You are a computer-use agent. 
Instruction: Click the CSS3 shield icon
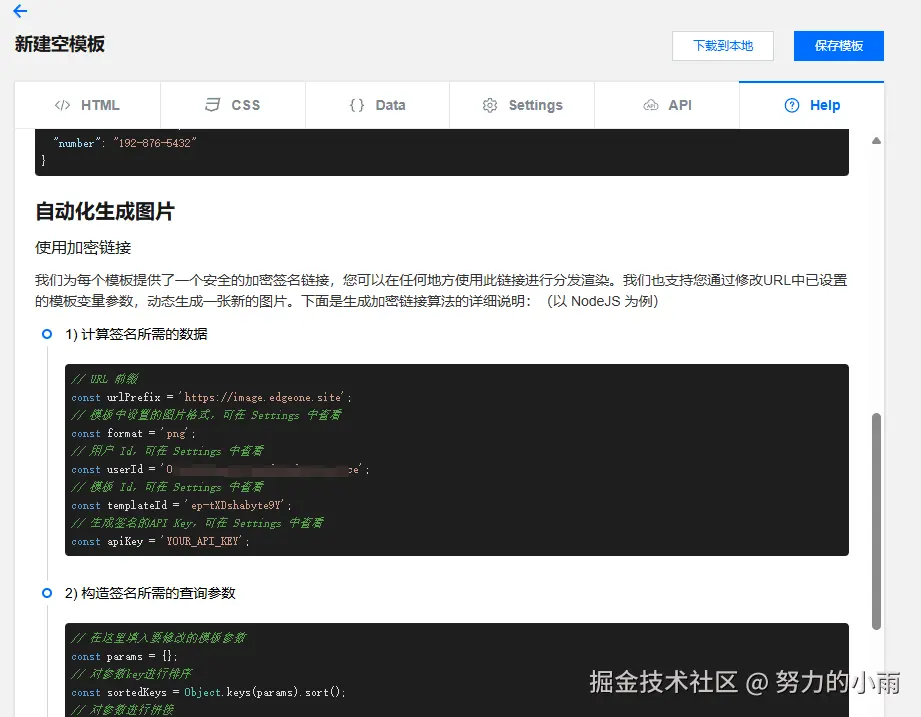pyautogui.click(x=212, y=105)
